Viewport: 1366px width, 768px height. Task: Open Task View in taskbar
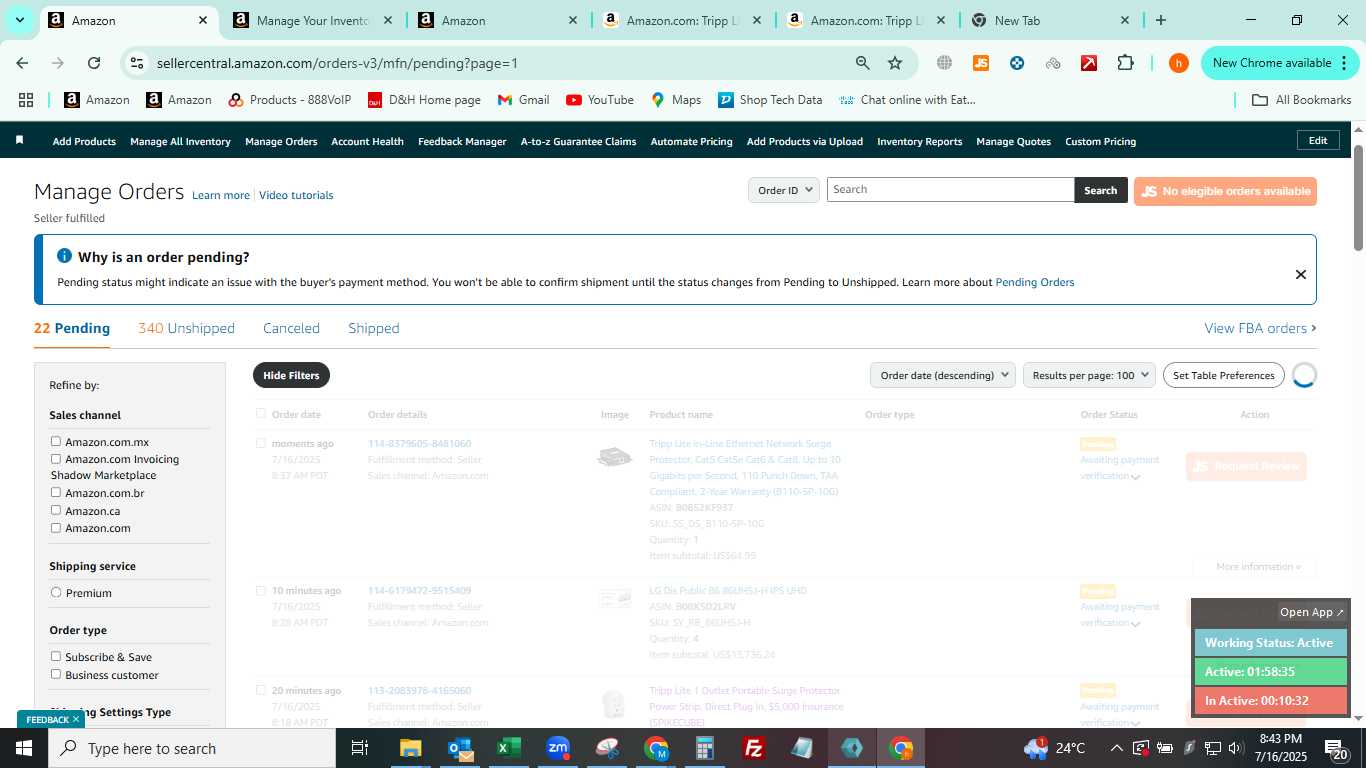(x=360, y=748)
